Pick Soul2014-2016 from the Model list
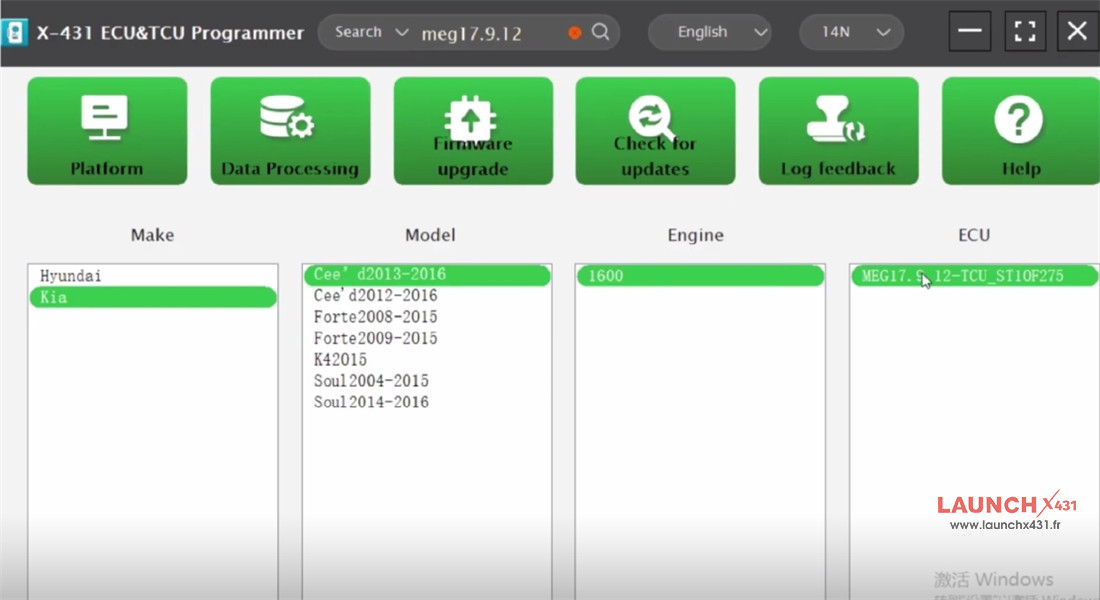Viewport: 1100px width, 600px height. pos(371,402)
